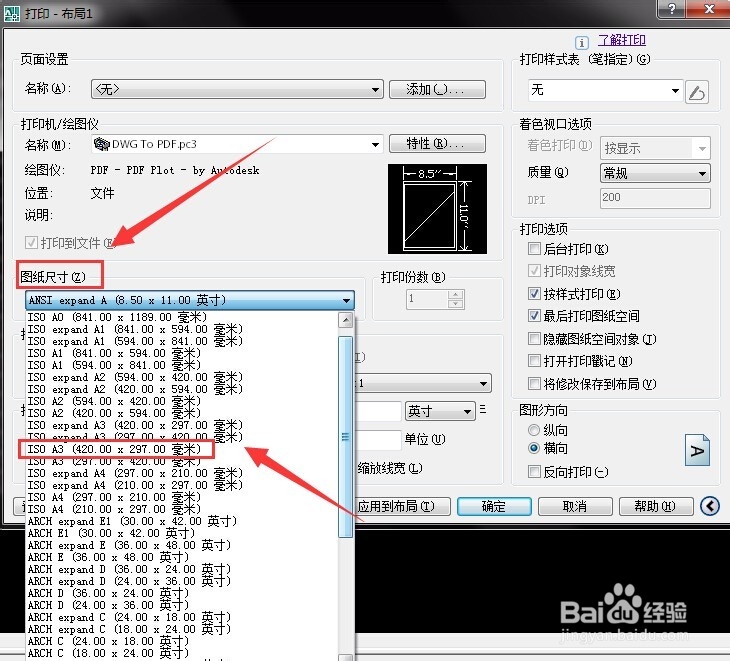
Task: Open the 质量 常规 dropdown
Action: [x=655, y=174]
